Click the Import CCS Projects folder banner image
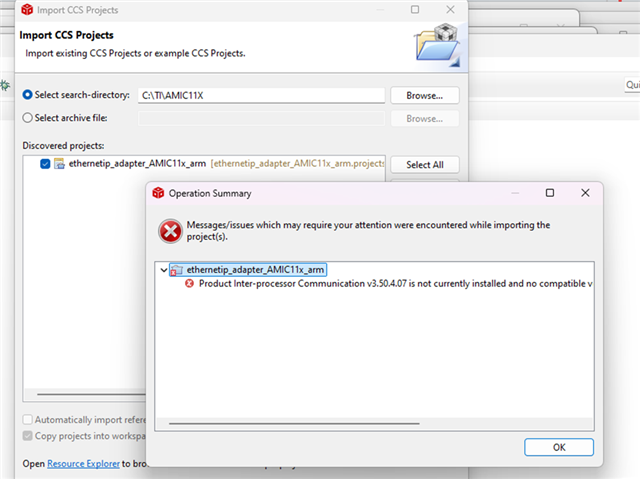 [x=438, y=46]
